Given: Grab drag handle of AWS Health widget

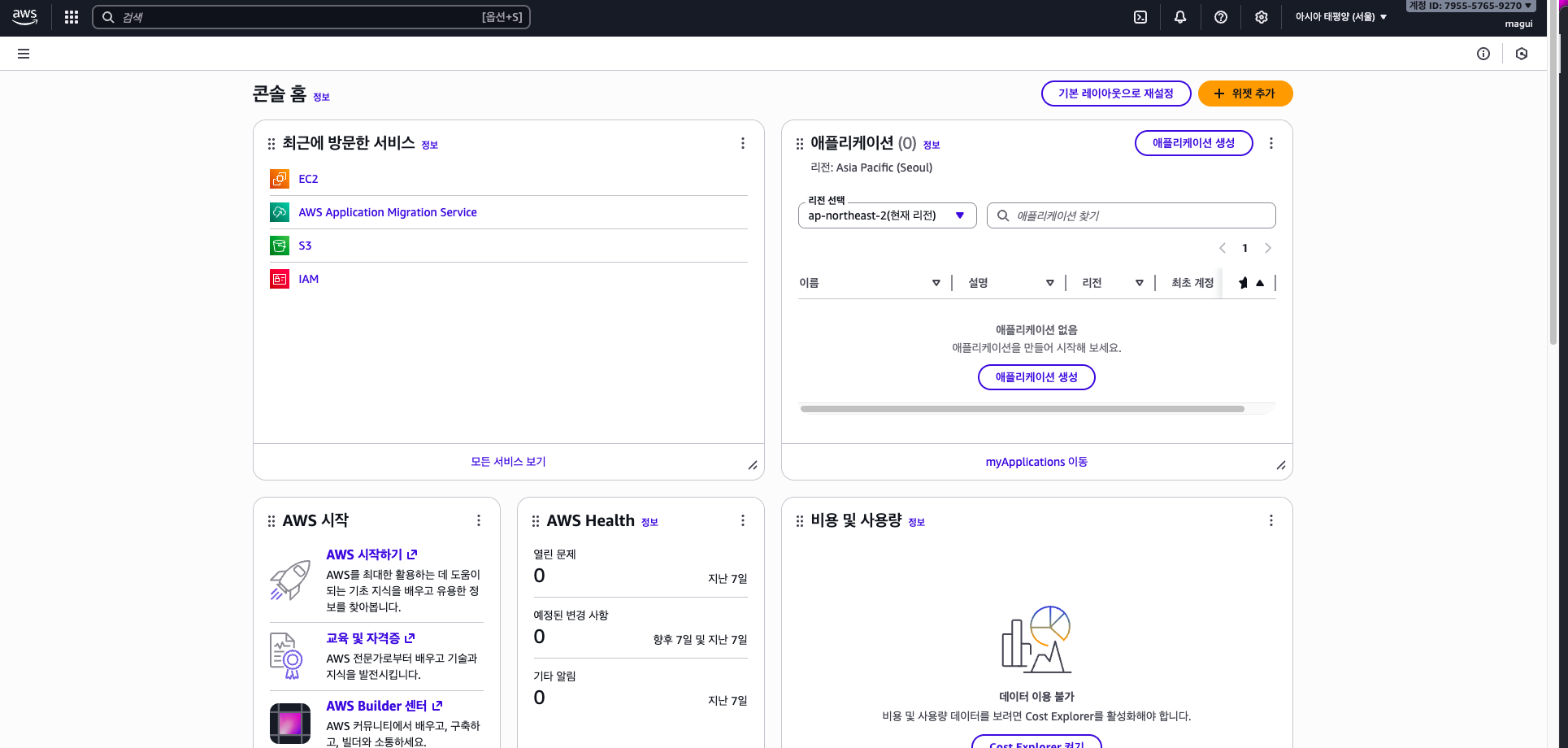Looking at the screenshot, I should click(x=536, y=521).
